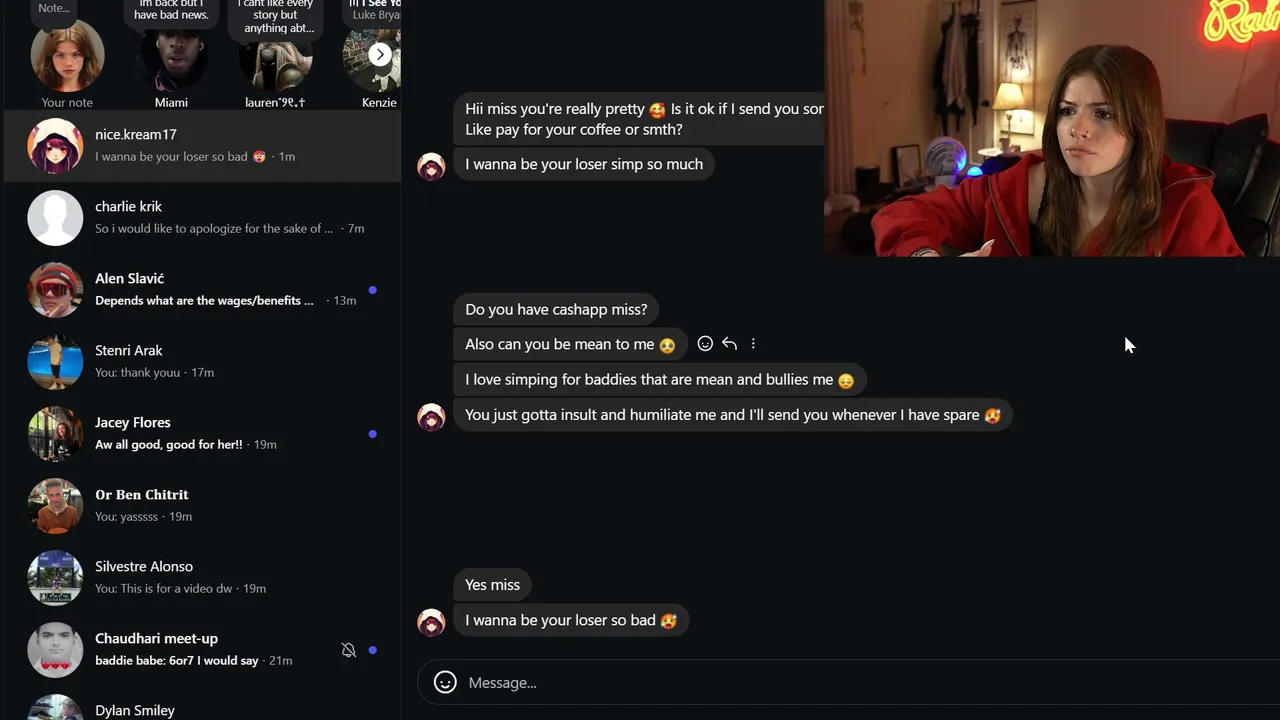This screenshot has height=720, width=1280.
Task: Click sender avatar beside 'loser simp' message
Action: tap(431, 166)
